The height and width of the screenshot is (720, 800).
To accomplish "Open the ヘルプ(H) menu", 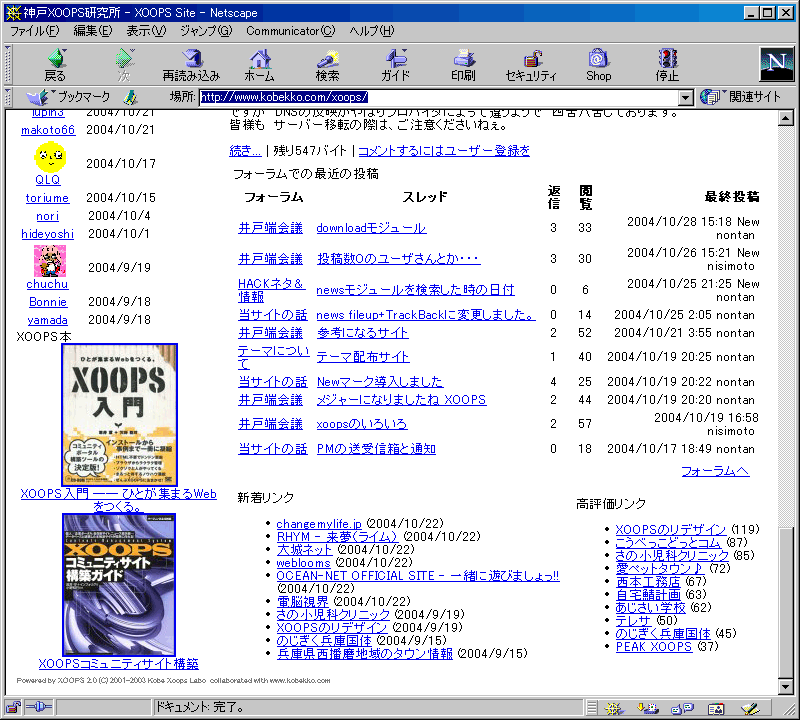I will pos(371,31).
